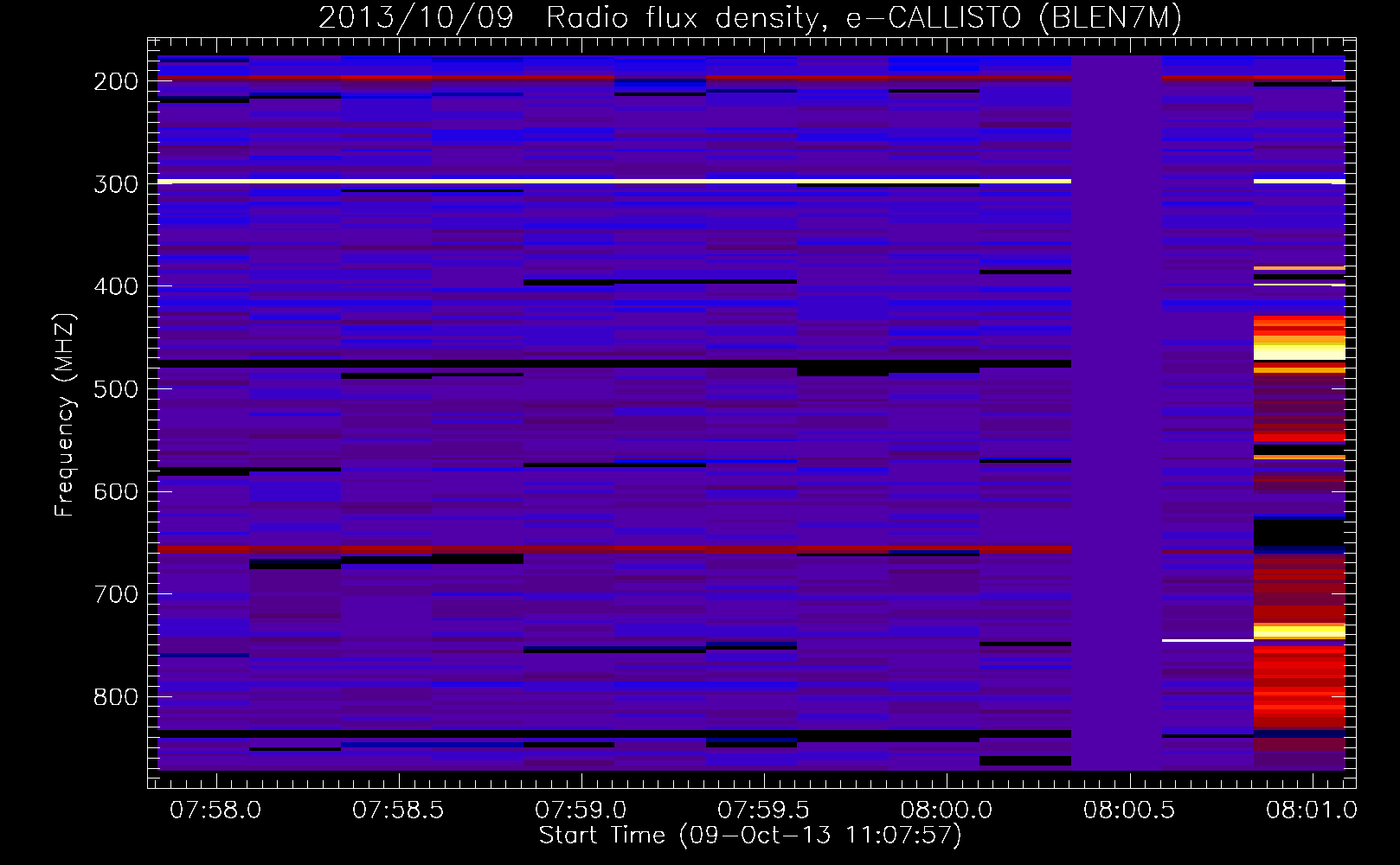
Task: Select the 200 frequency tick label
Action: (x=116, y=81)
